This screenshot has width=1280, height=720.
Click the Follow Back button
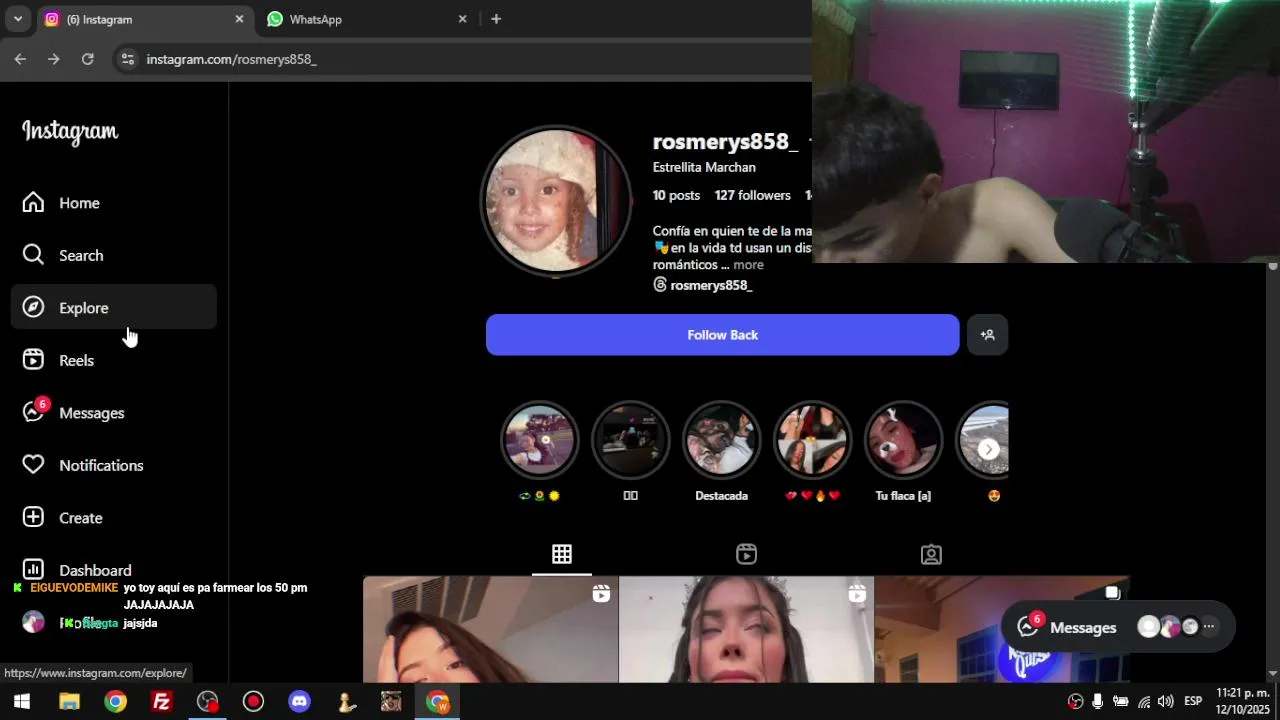pos(722,335)
